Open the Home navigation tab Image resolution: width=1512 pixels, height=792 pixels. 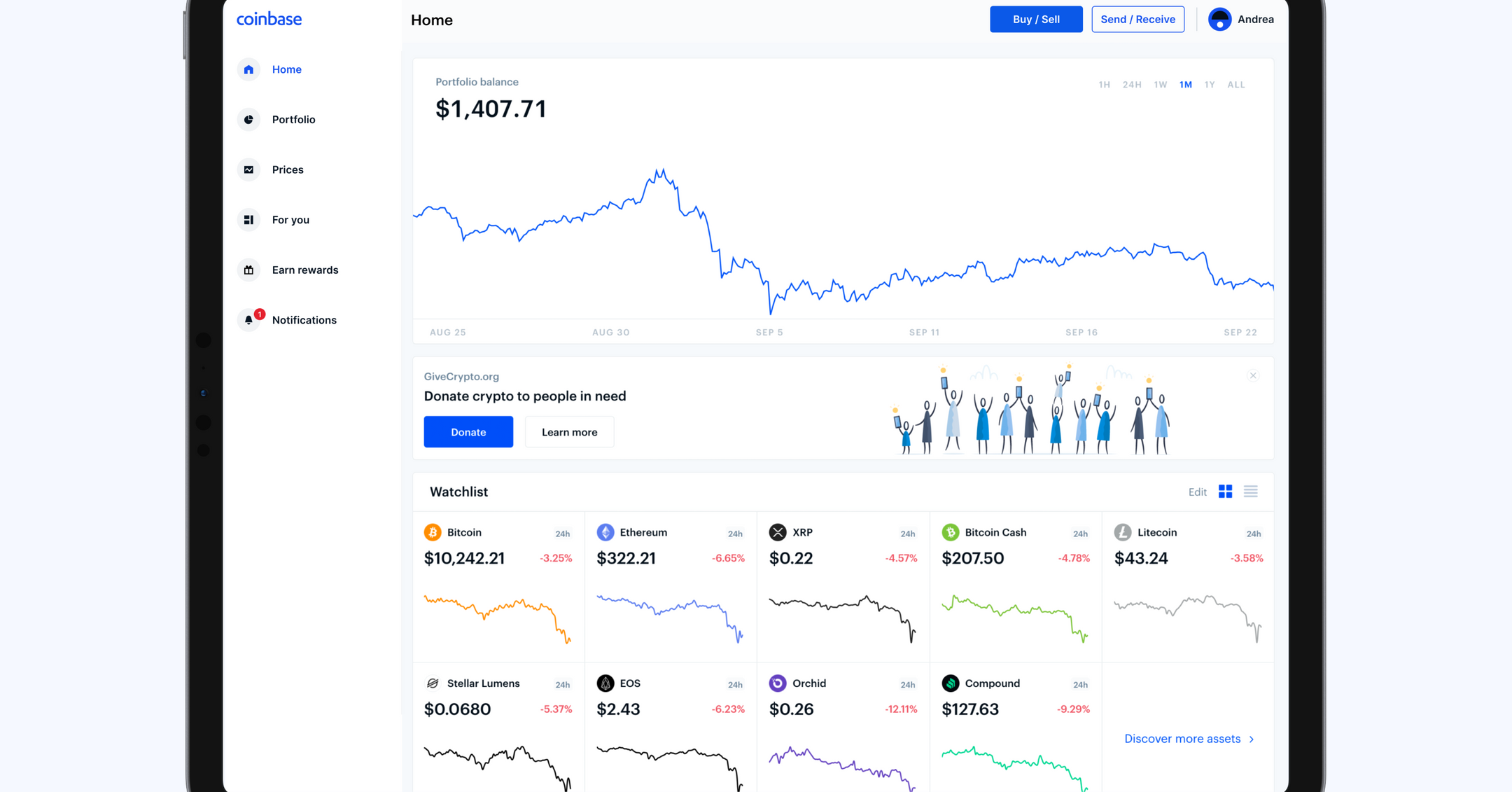[287, 69]
